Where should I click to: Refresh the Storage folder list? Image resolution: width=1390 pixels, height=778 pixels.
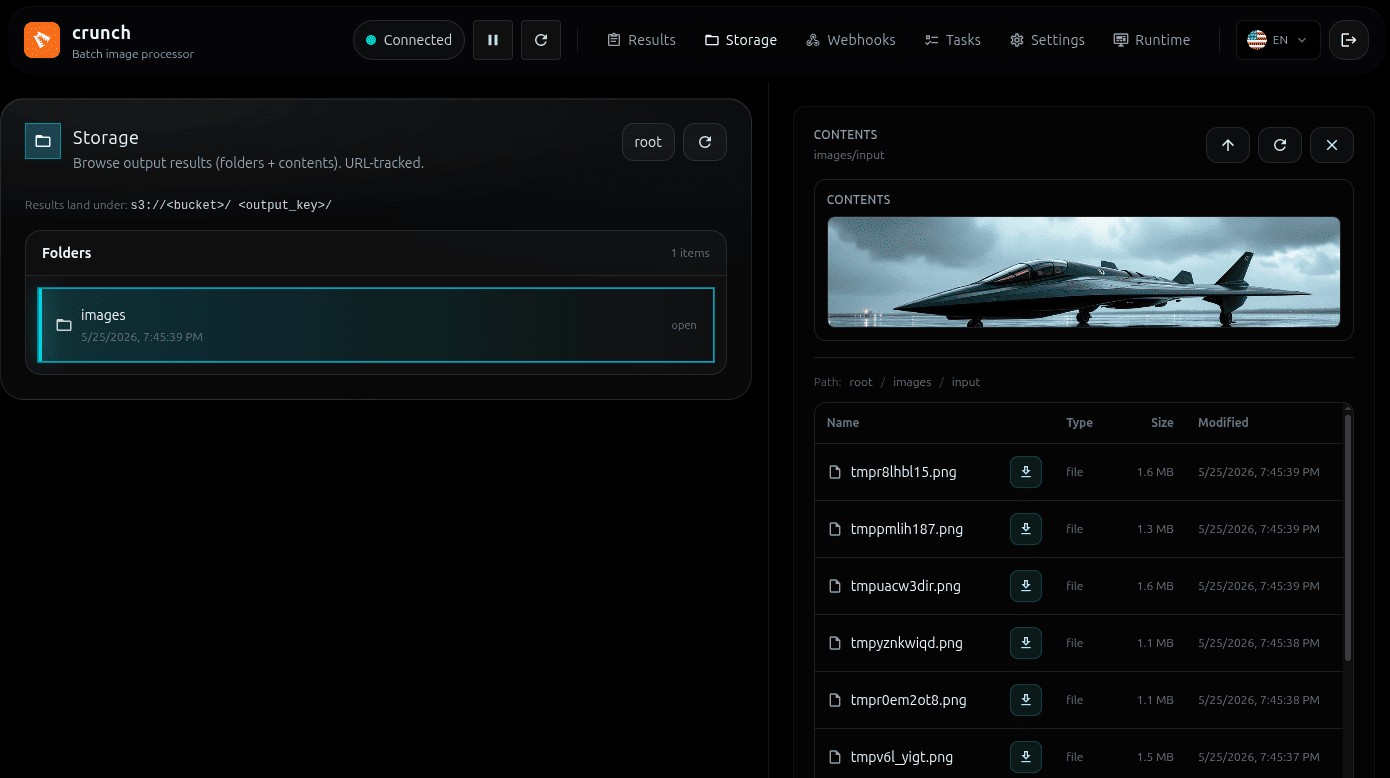[x=705, y=142]
